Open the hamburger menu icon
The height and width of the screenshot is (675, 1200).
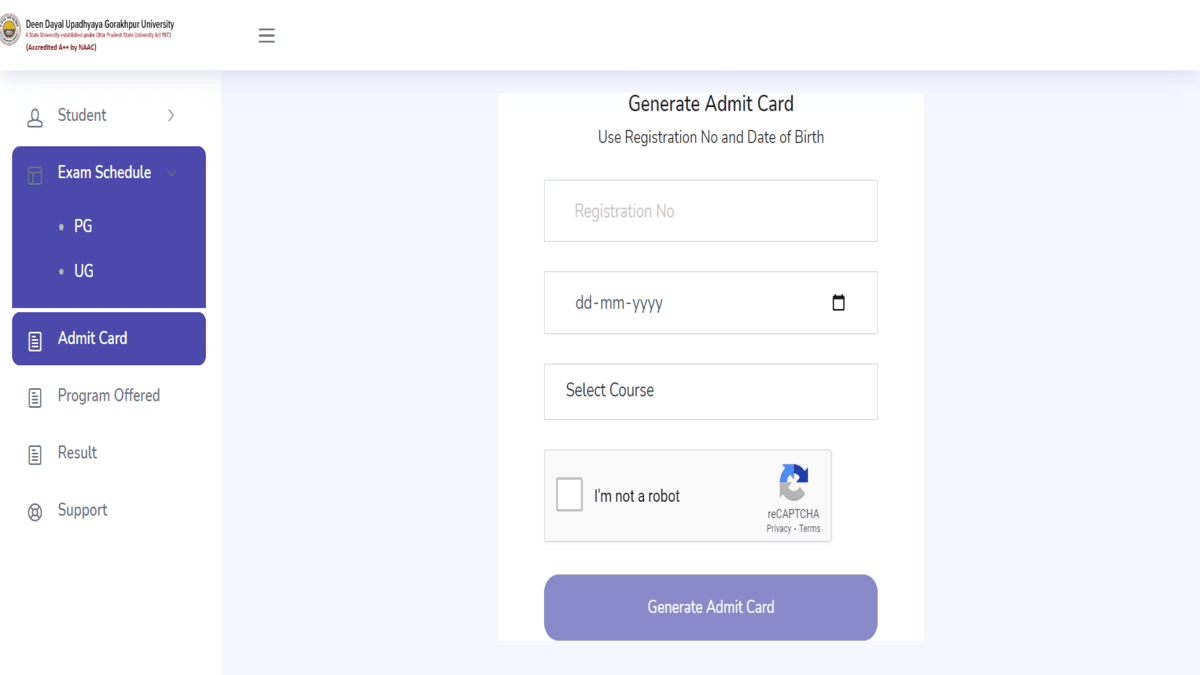[x=266, y=36]
